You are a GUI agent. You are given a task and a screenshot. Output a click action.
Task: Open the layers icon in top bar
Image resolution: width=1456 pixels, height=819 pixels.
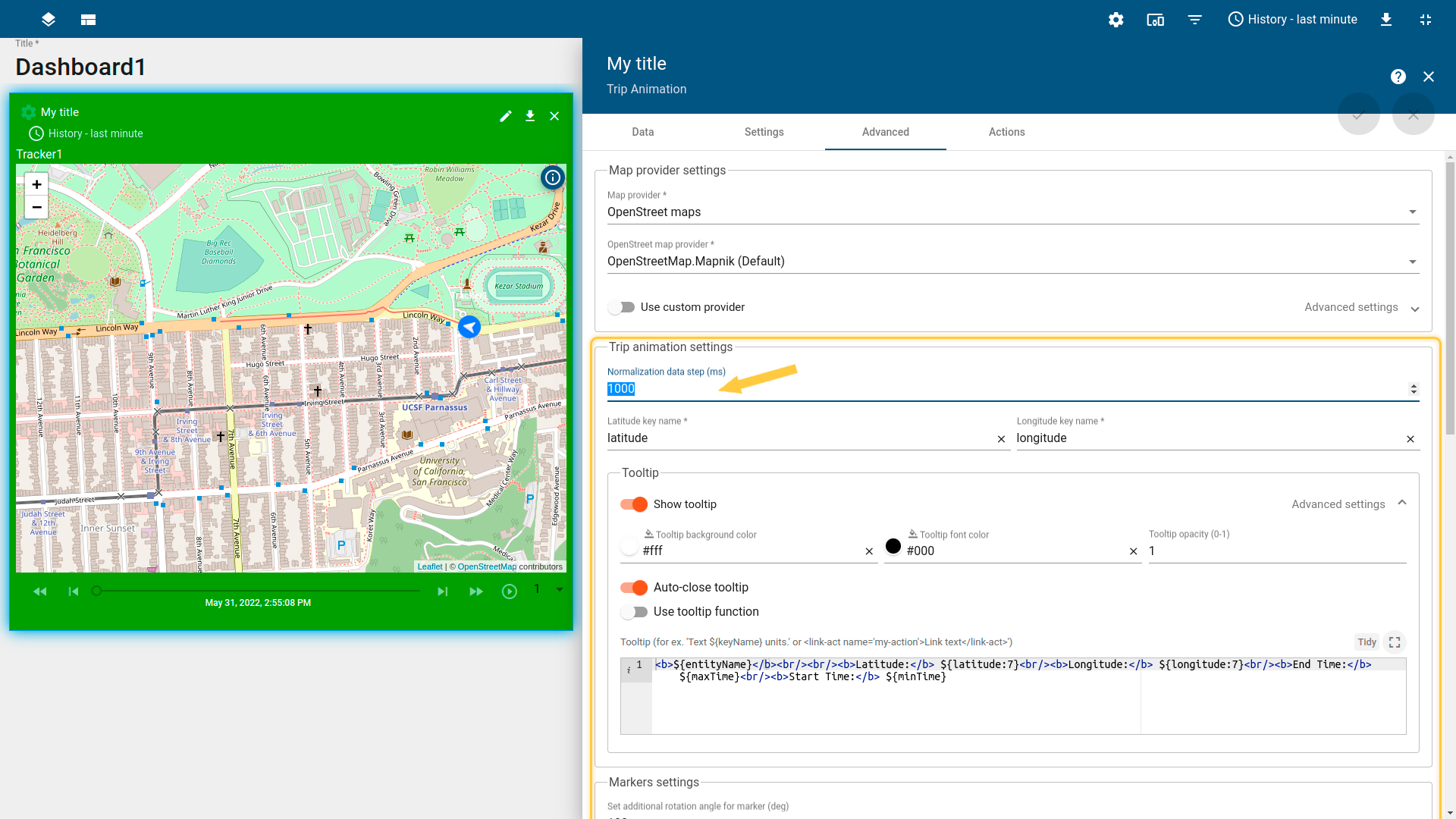(x=49, y=20)
